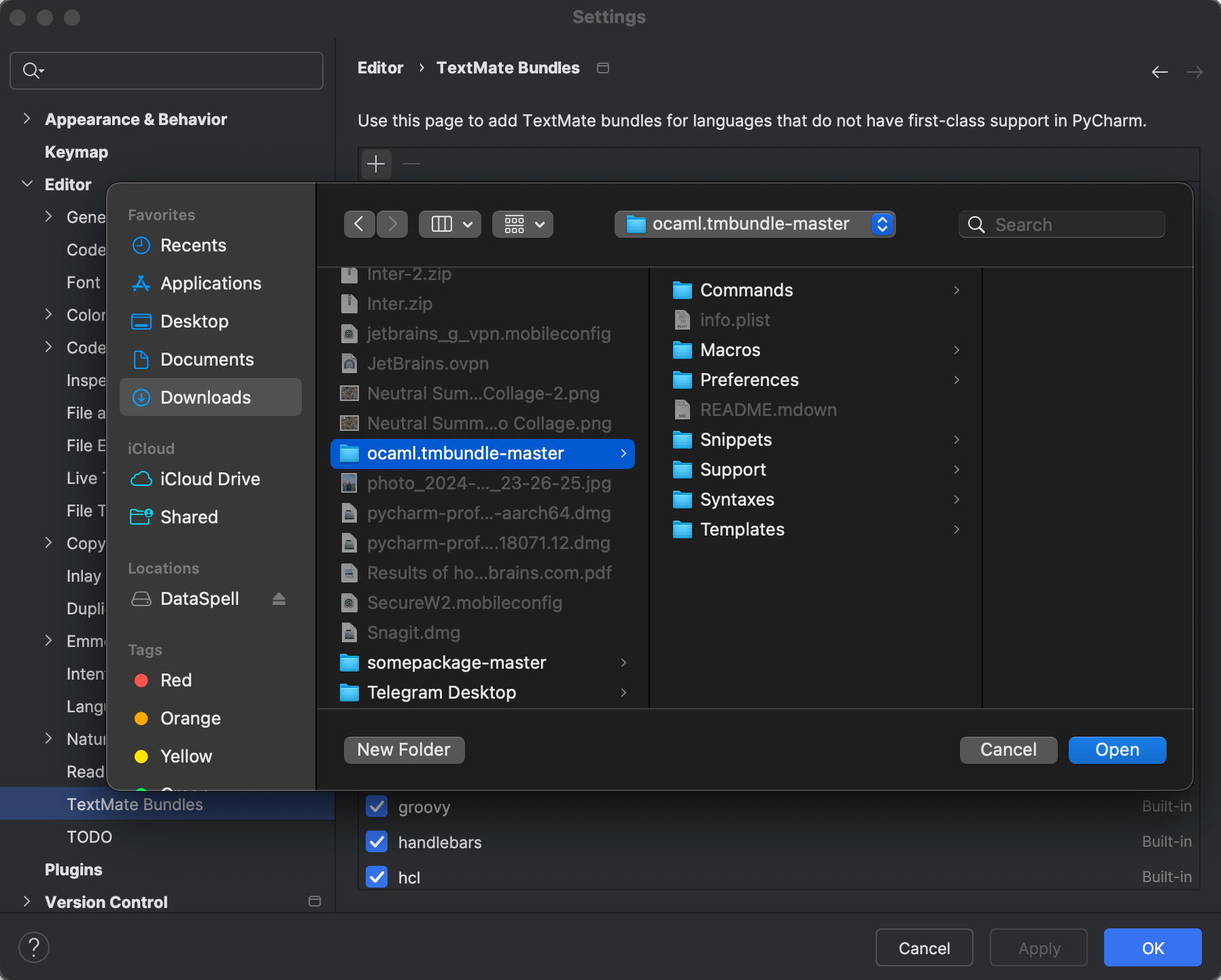Image resolution: width=1221 pixels, height=980 pixels.
Task: Eject the DataSpell disk
Action: [x=279, y=599]
